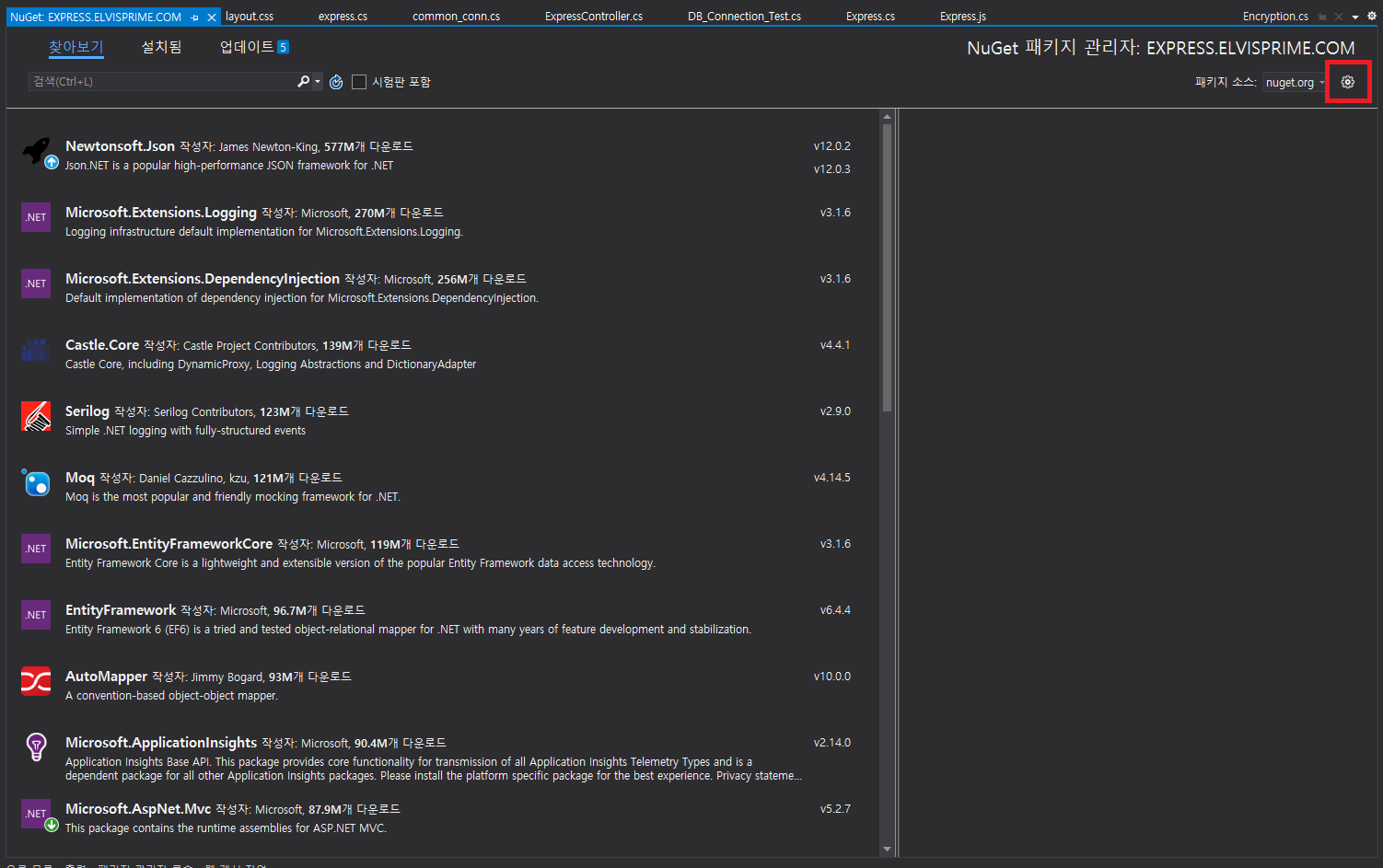Select the EntityFramework package name
The width and height of the screenshot is (1383, 868).
pos(121,610)
